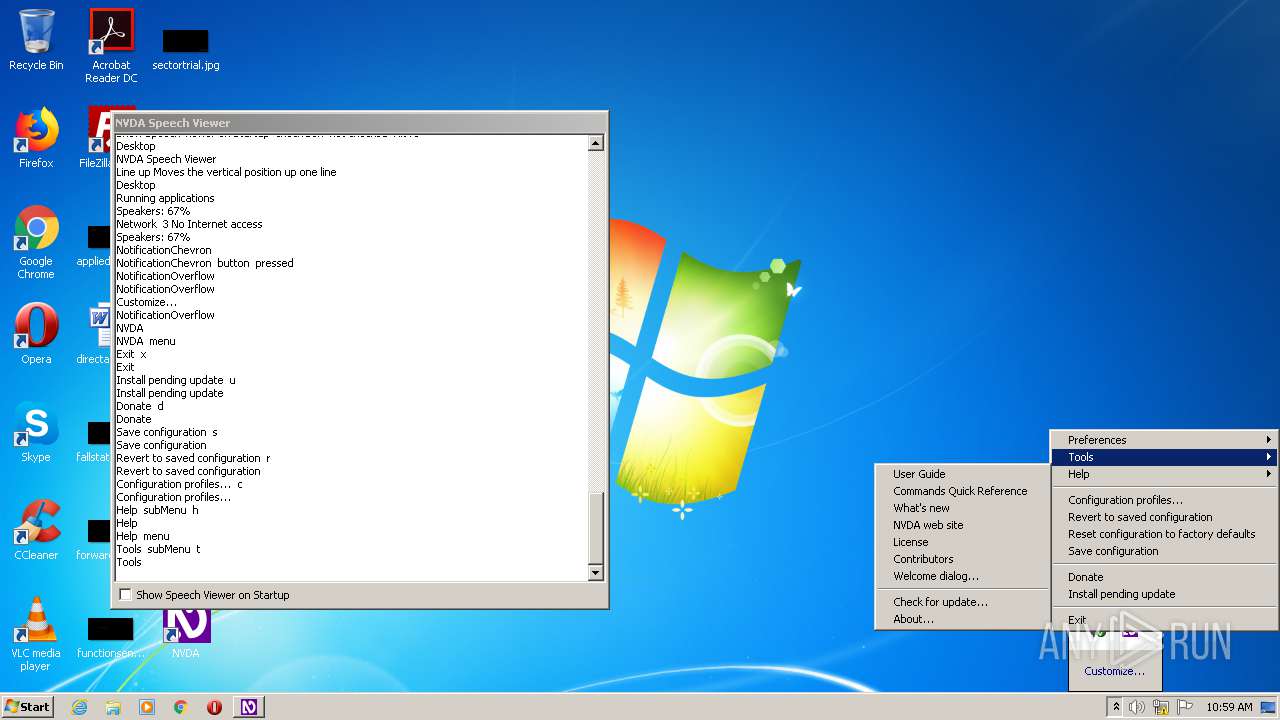Viewport: 1280px width, 720px height.
Task: Open Configuration profiles... menu item
Action: pos(1165,500)
